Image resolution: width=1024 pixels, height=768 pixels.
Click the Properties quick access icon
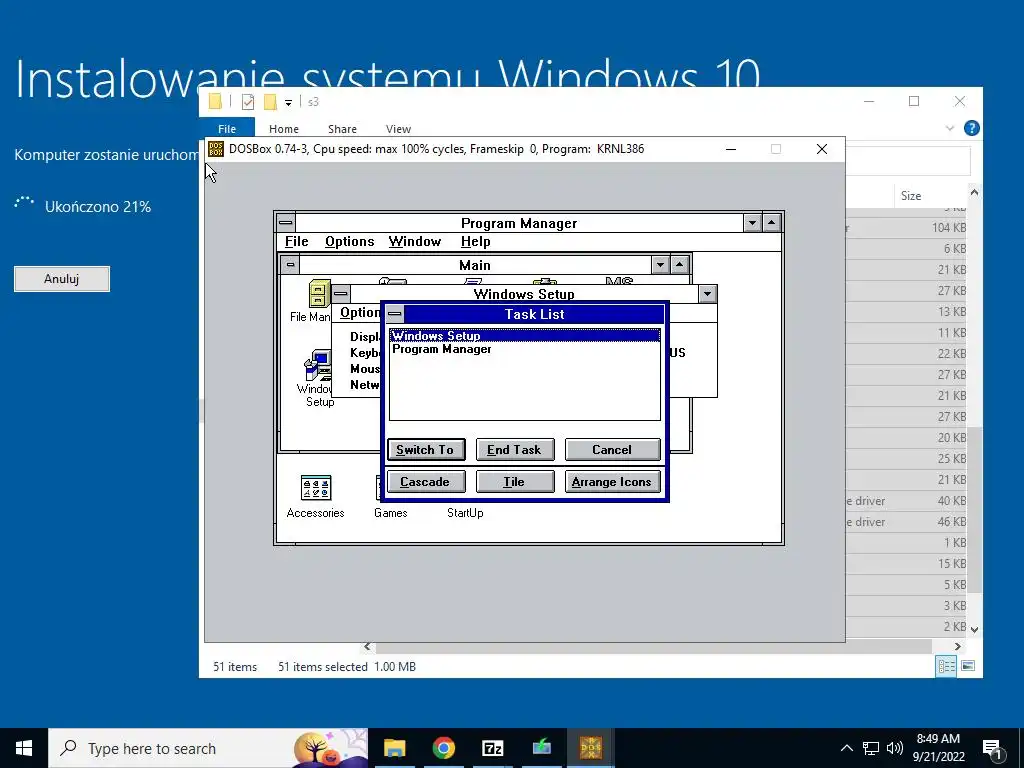(248, 102)
